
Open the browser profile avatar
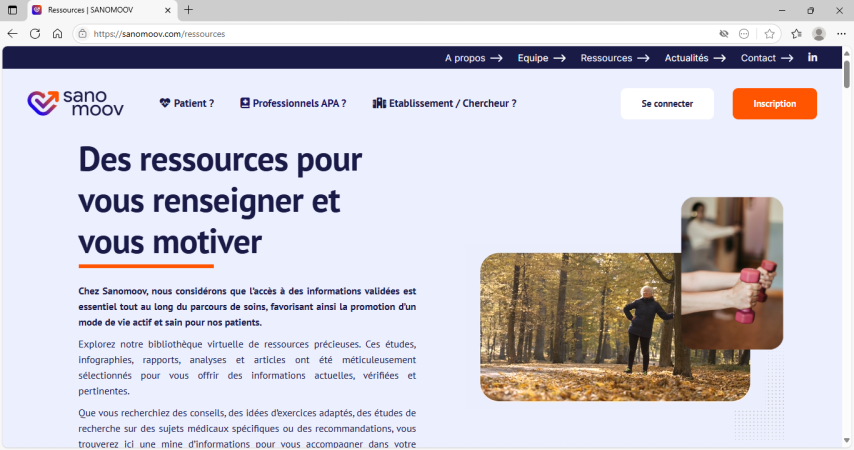tap(818, 33)
